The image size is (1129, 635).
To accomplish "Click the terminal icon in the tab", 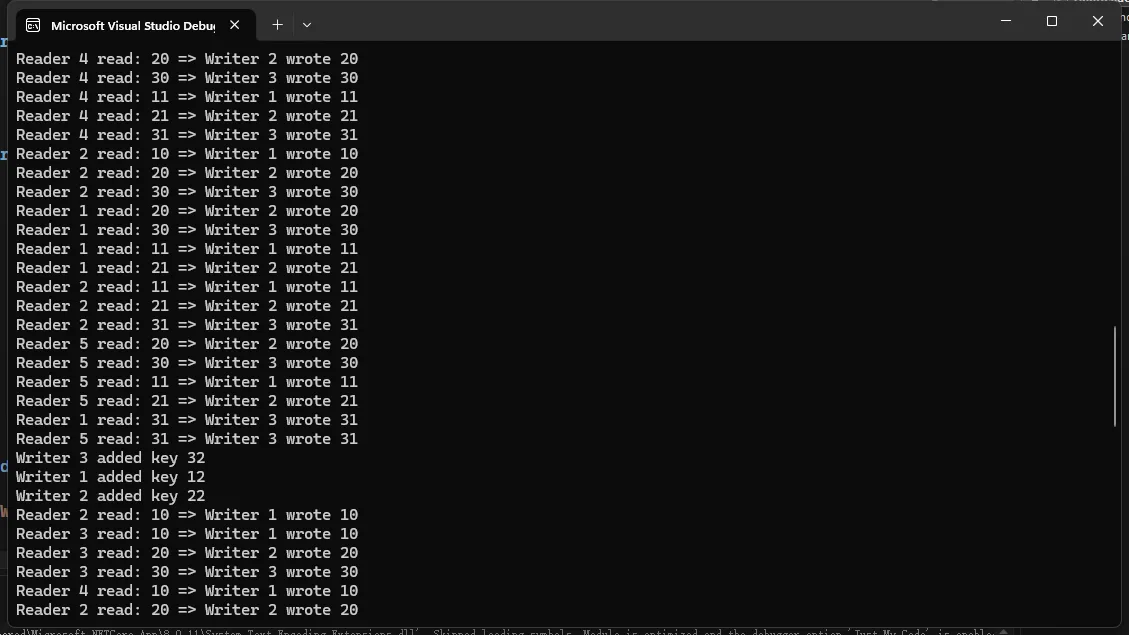I will (33, 25).
